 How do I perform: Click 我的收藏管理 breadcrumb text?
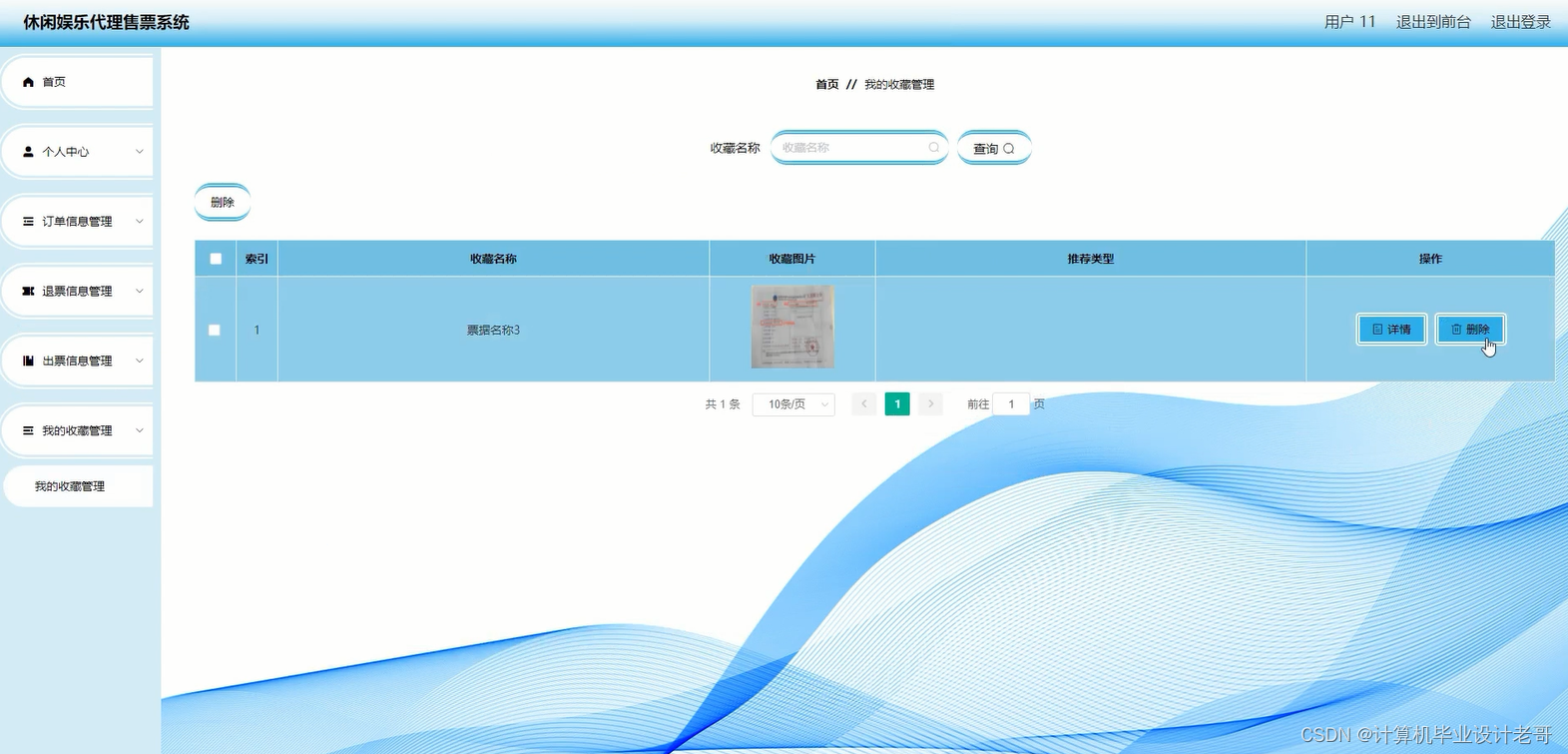[x=899, y=85]
